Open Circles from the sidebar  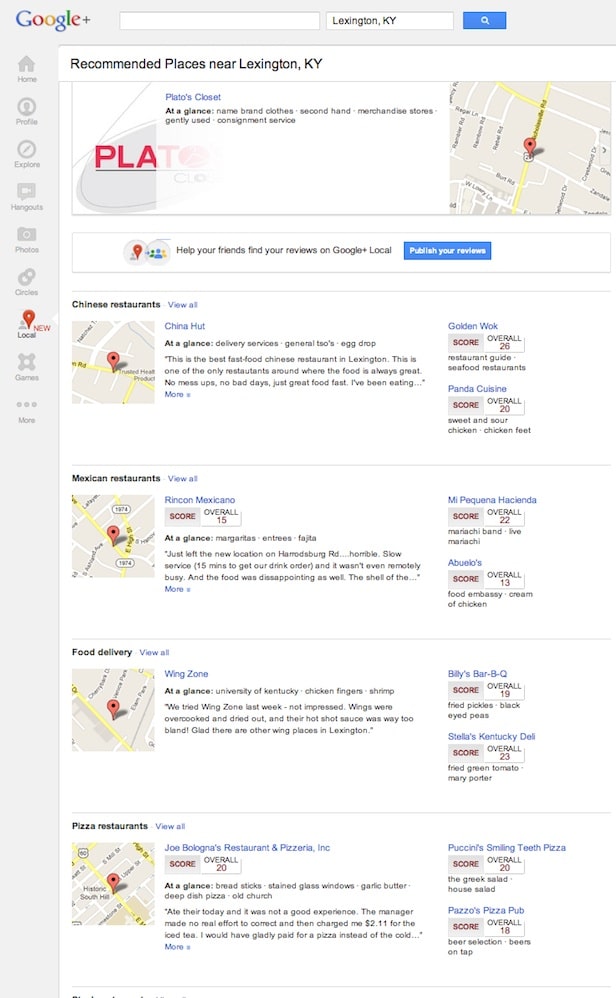pos(27,281)
